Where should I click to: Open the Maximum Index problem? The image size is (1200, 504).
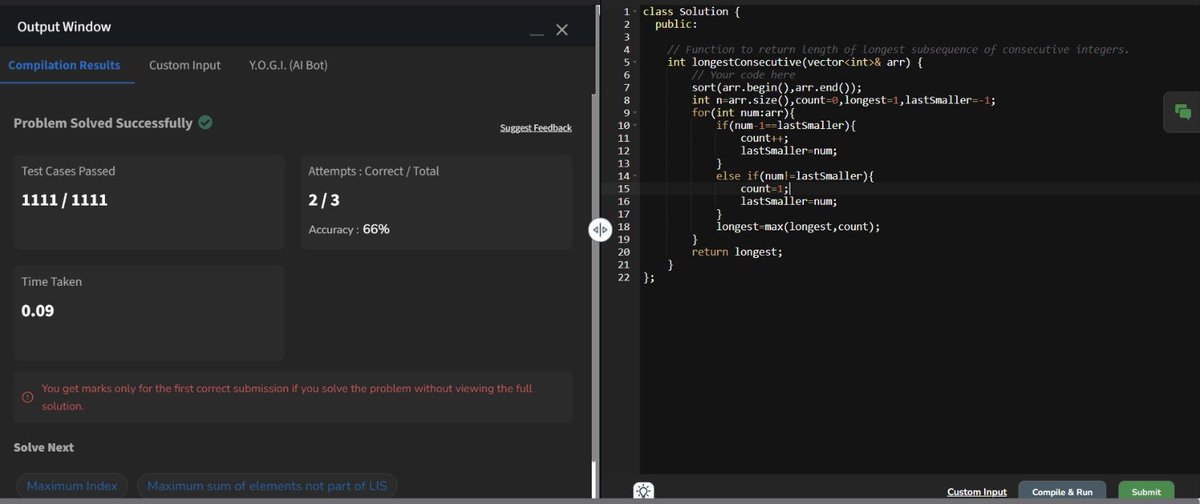72,486
